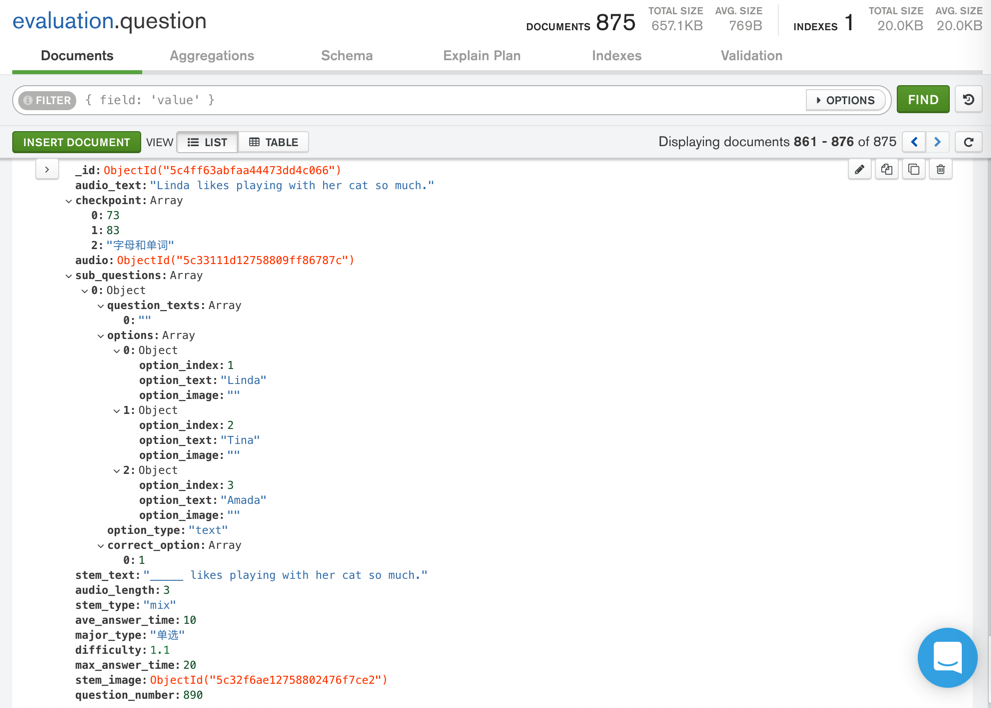Focus the filter query input field
Viewport: 991px width, 708px height.
[440, 100]
